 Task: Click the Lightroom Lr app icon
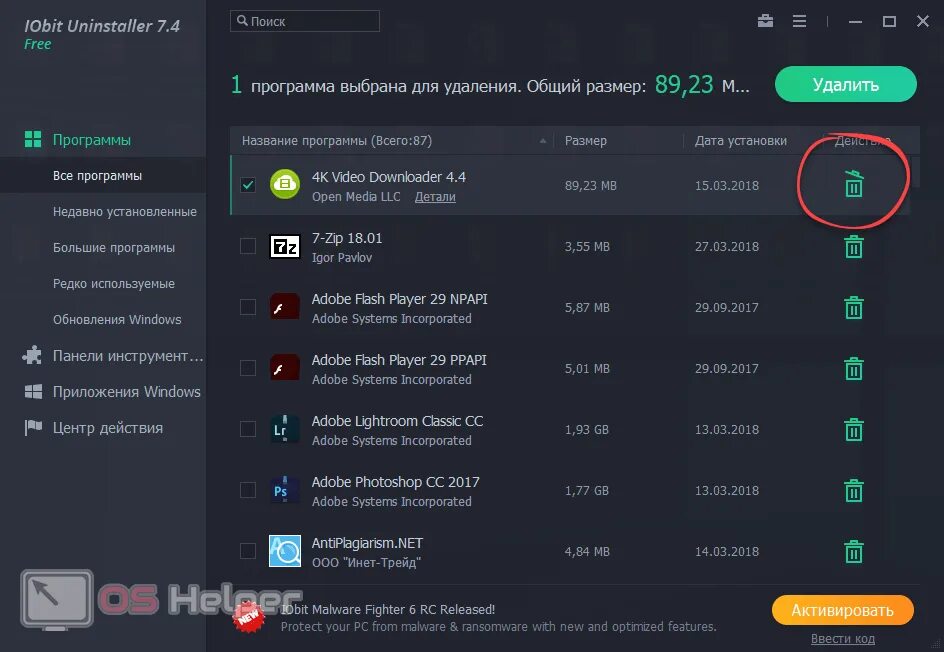point(284,429)
